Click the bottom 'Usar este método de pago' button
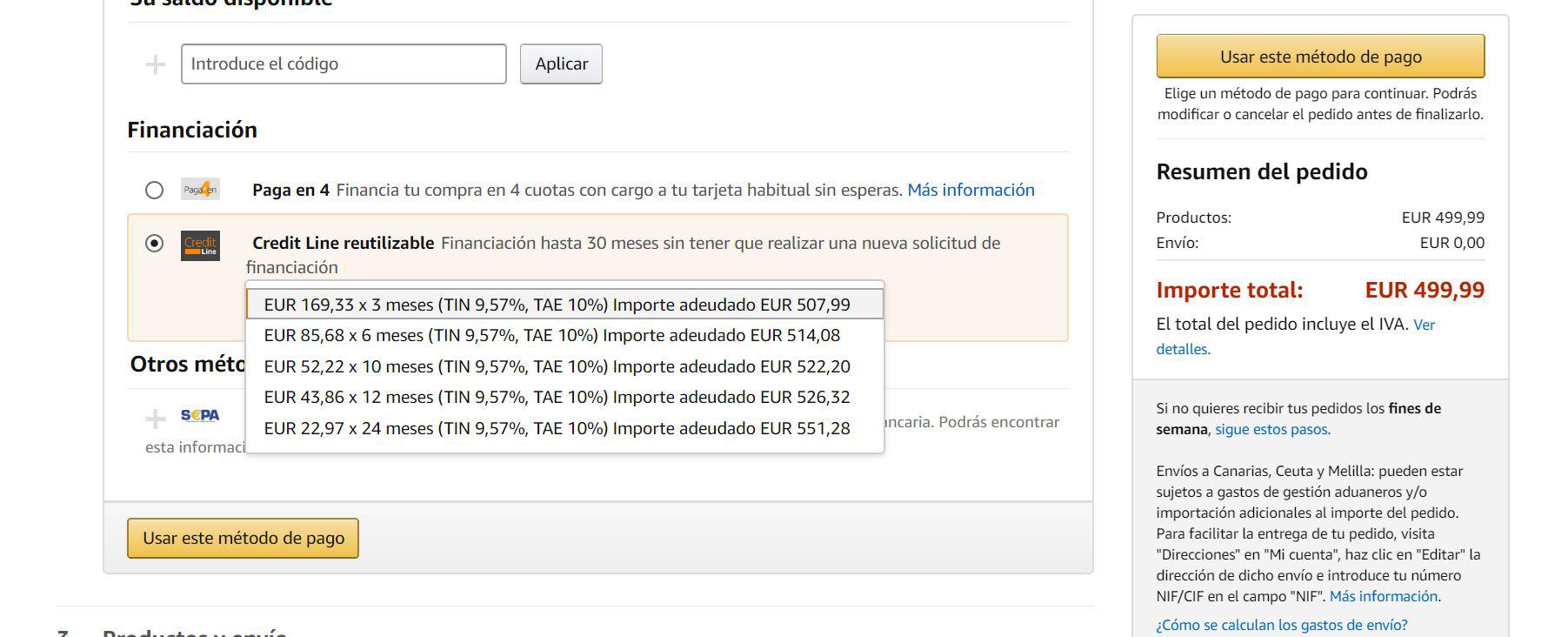This screenshot has width=1568, height=637. pos(244,538)
